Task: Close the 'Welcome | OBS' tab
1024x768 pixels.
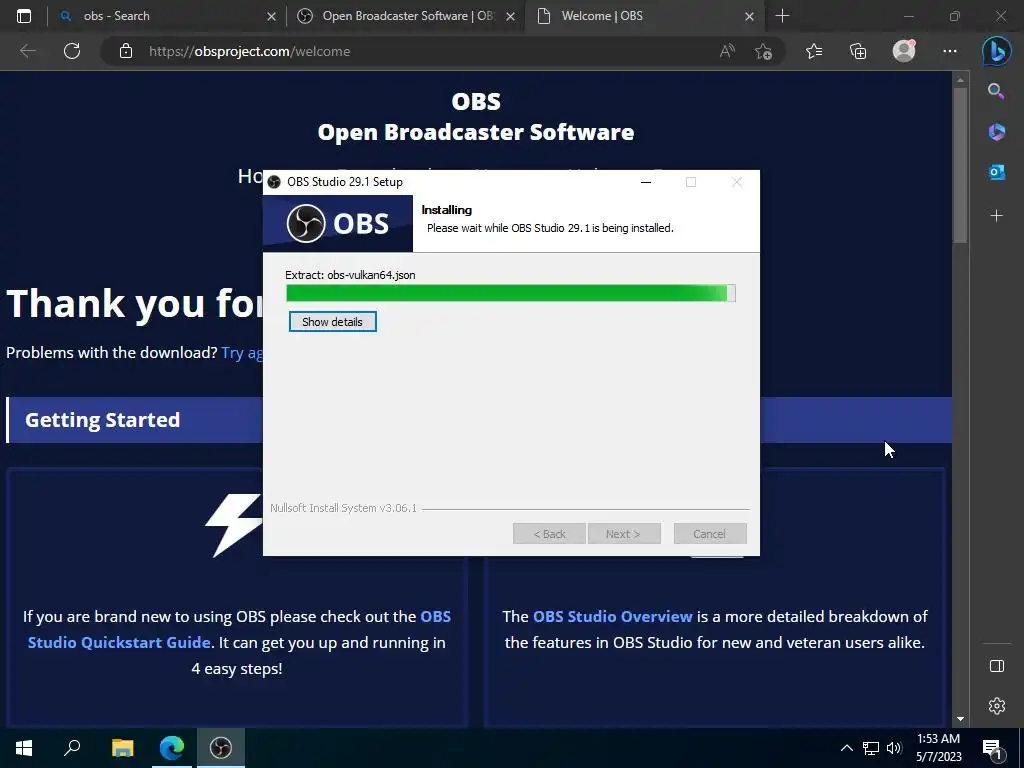Action: point(750,16)
